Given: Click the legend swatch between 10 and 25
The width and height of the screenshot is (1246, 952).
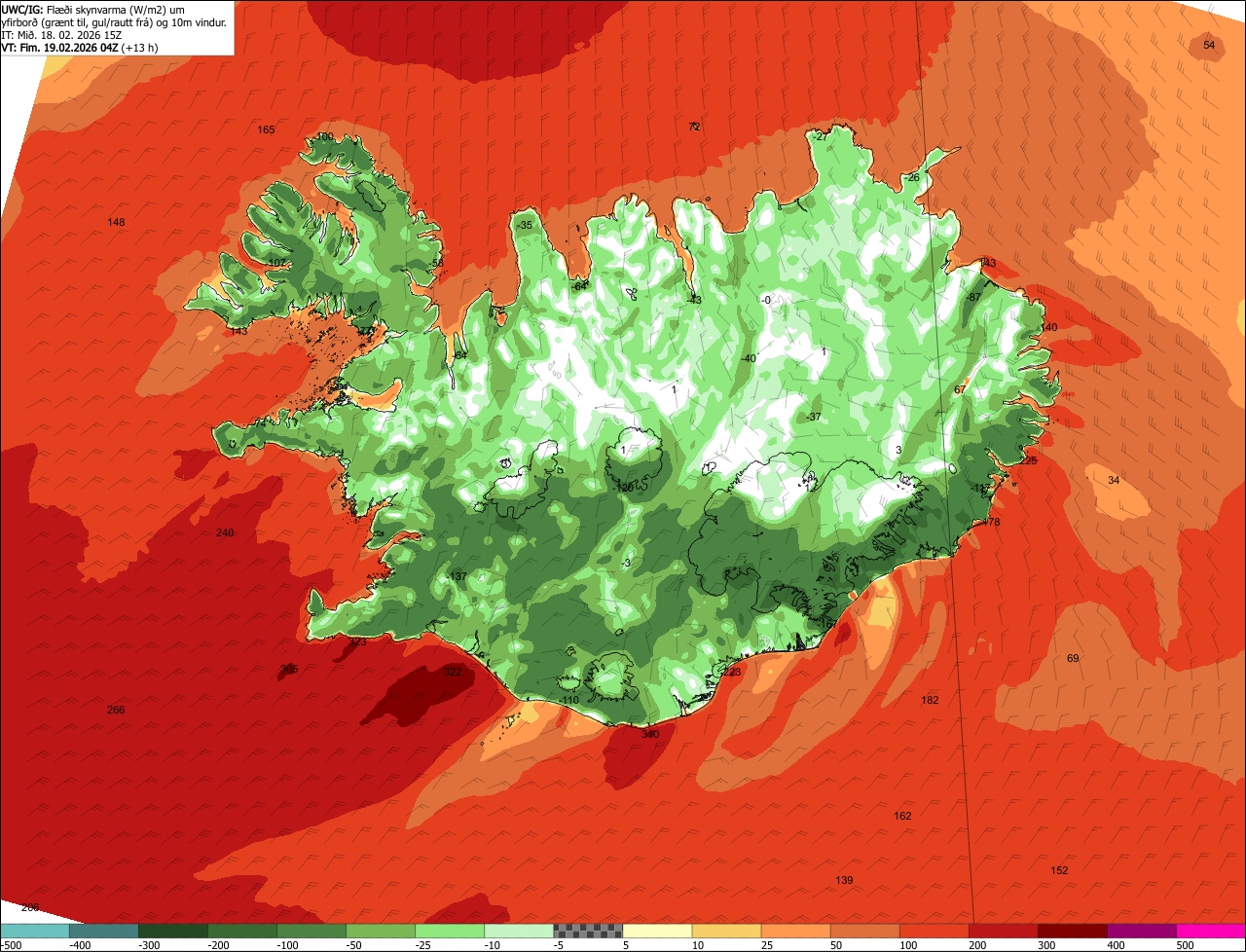Looking at the screenshot, I should [727, 931].
